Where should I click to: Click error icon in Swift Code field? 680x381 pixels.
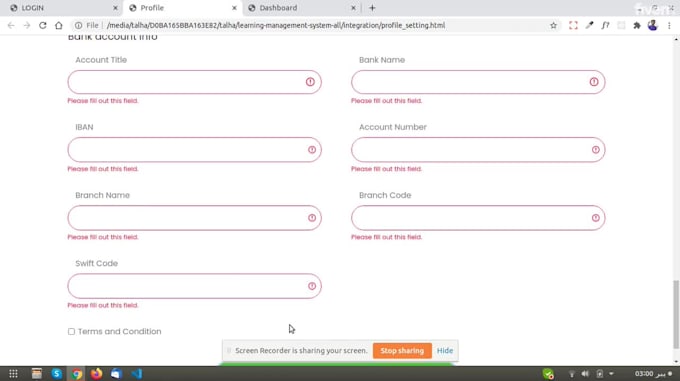[312, 286]
